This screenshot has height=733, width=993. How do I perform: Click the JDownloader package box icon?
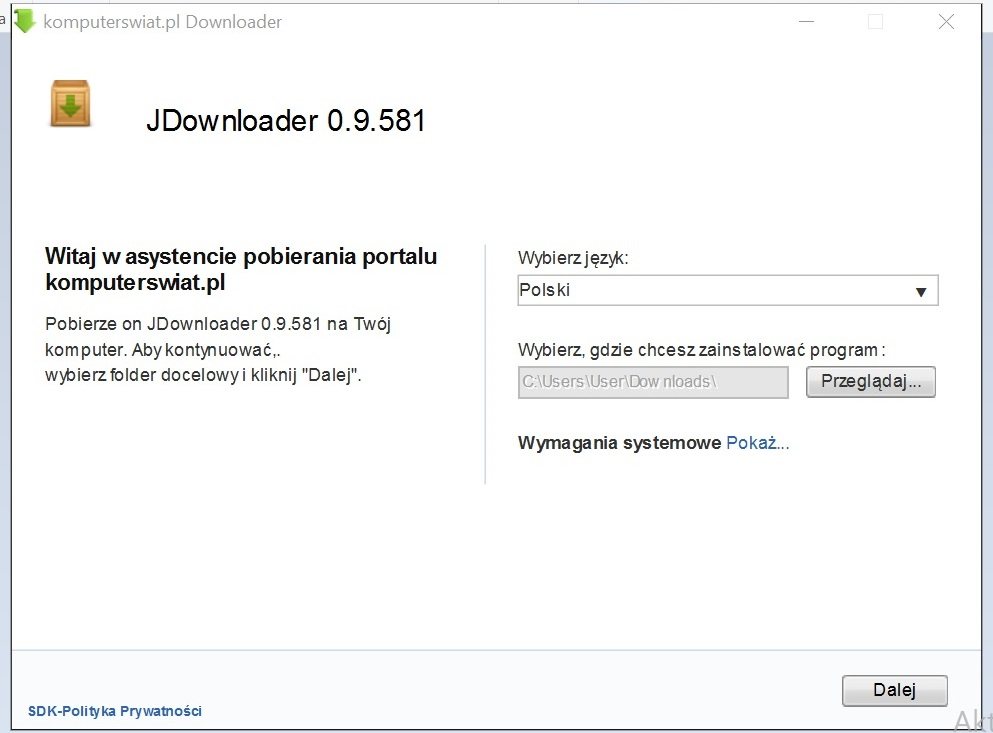[x=70, y=103]
